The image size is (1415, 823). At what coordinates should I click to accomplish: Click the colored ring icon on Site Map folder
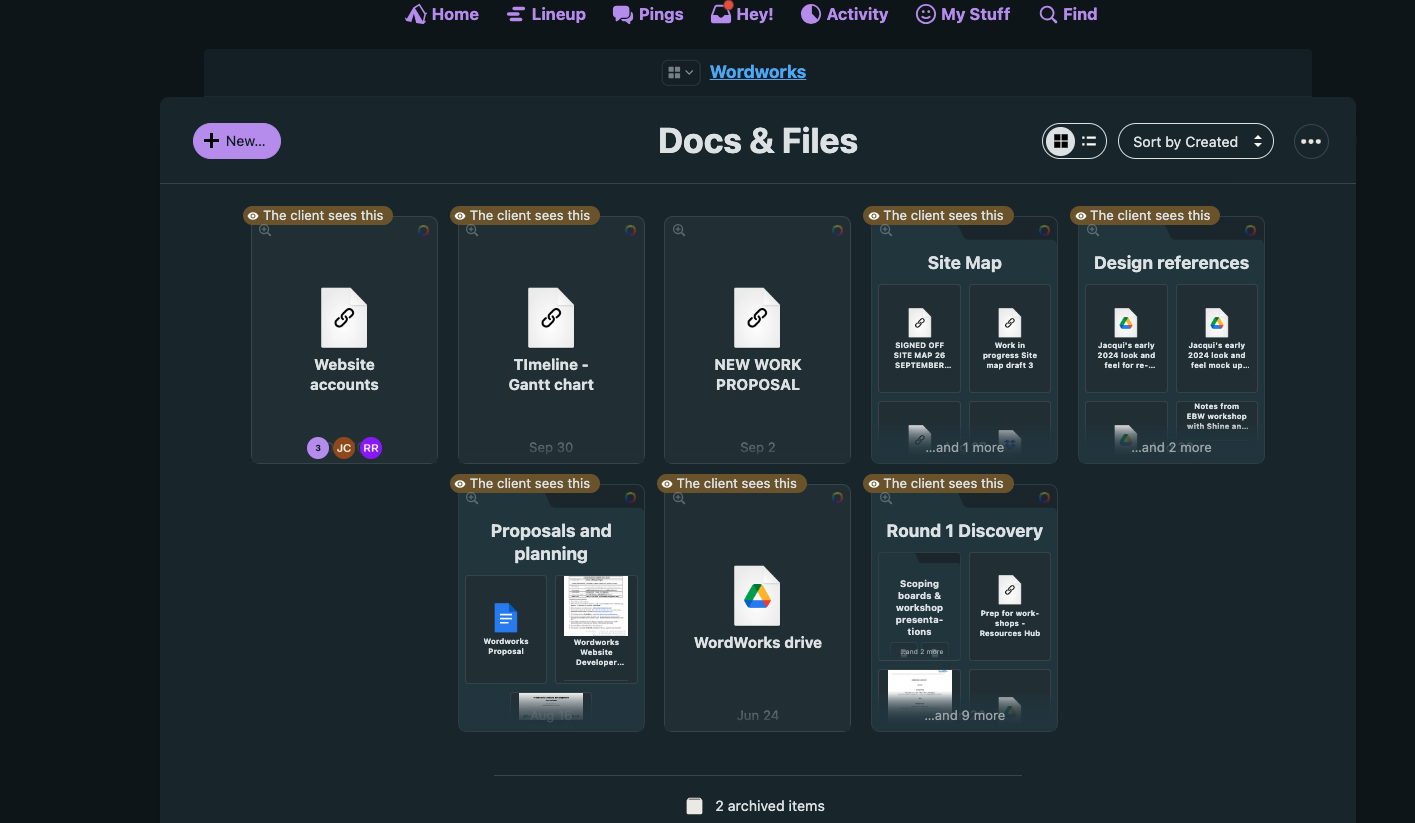[x=1044, y=230]
